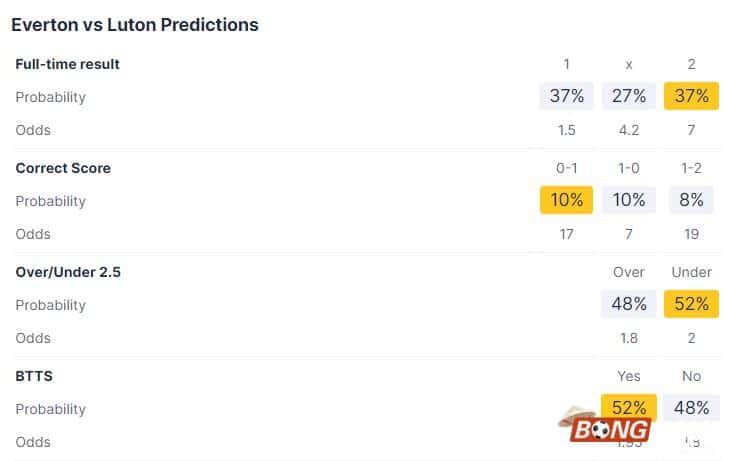This screenshot has height=461, width=732.
Task: Select the 48% Over 2.5 probability
Action: click(x=628, y=305)
